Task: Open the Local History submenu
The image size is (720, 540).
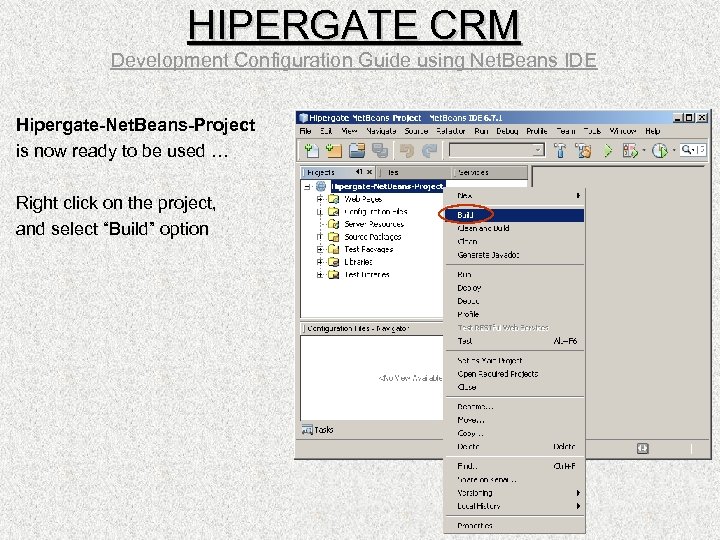Action: 515,506
